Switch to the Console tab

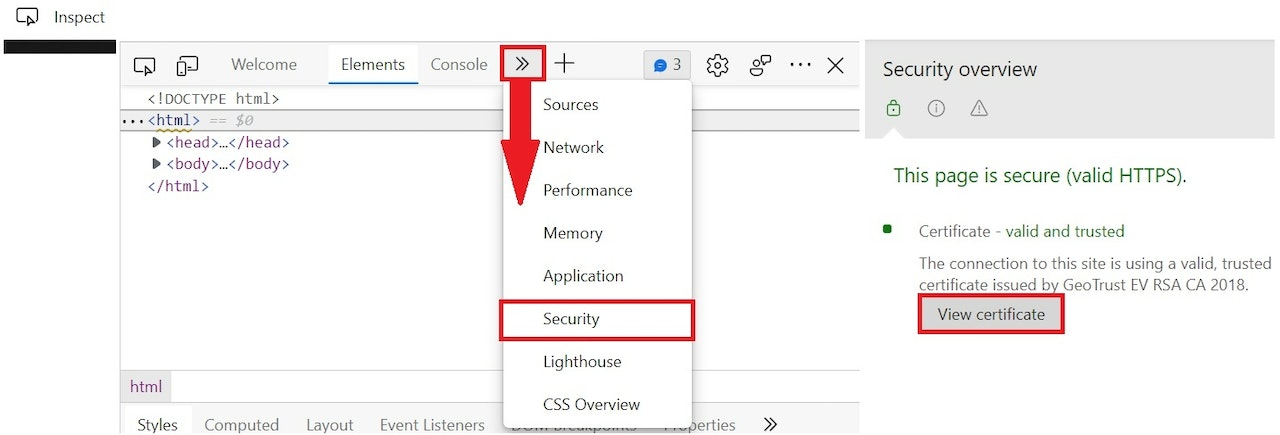point(459,64)
